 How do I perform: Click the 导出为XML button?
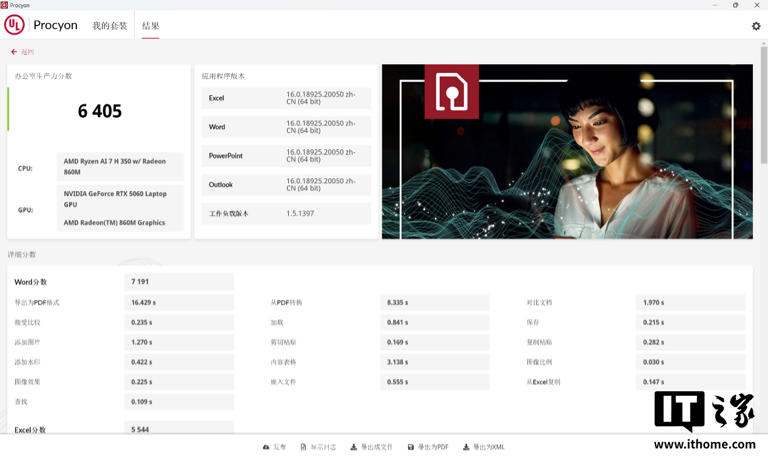(488, 447)
